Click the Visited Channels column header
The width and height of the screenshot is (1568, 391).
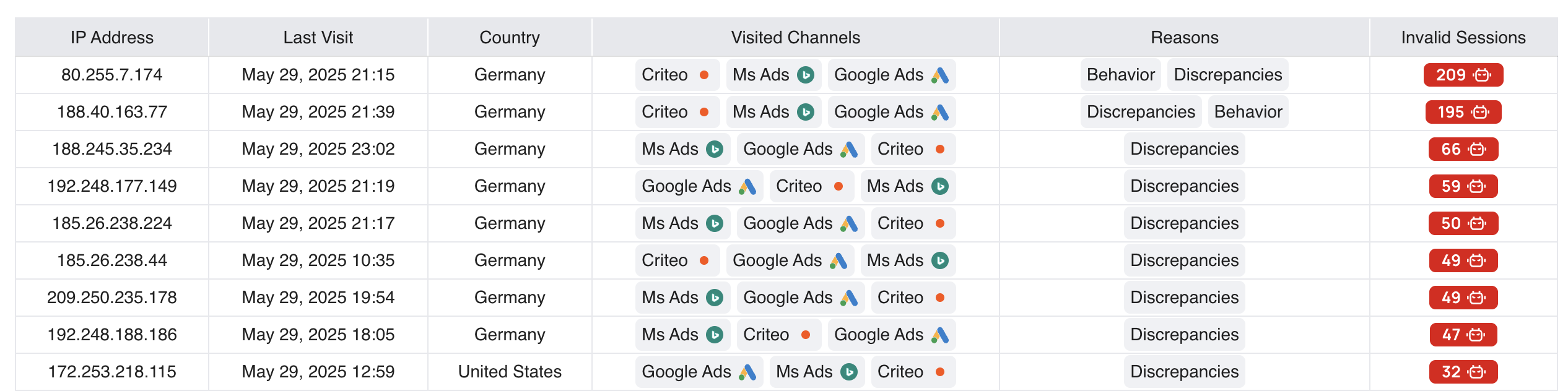coord(795,38)
